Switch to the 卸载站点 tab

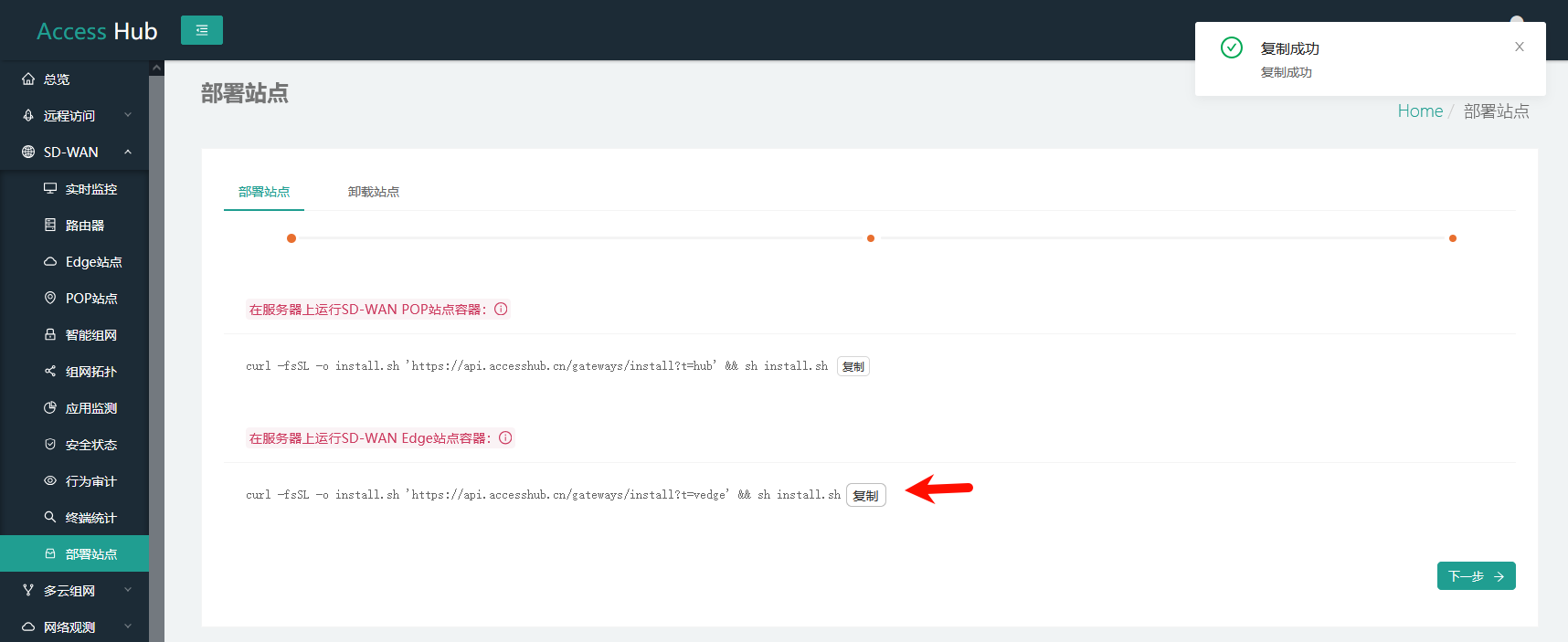(x=374, y=192)
